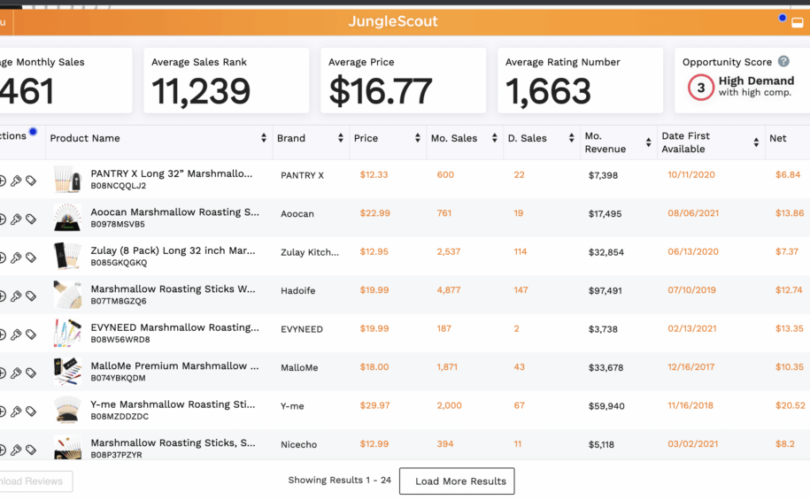Add PANTRY X product using plus icon
The height and width of the screenshot is (500, 810).
[x=2, y=180]
